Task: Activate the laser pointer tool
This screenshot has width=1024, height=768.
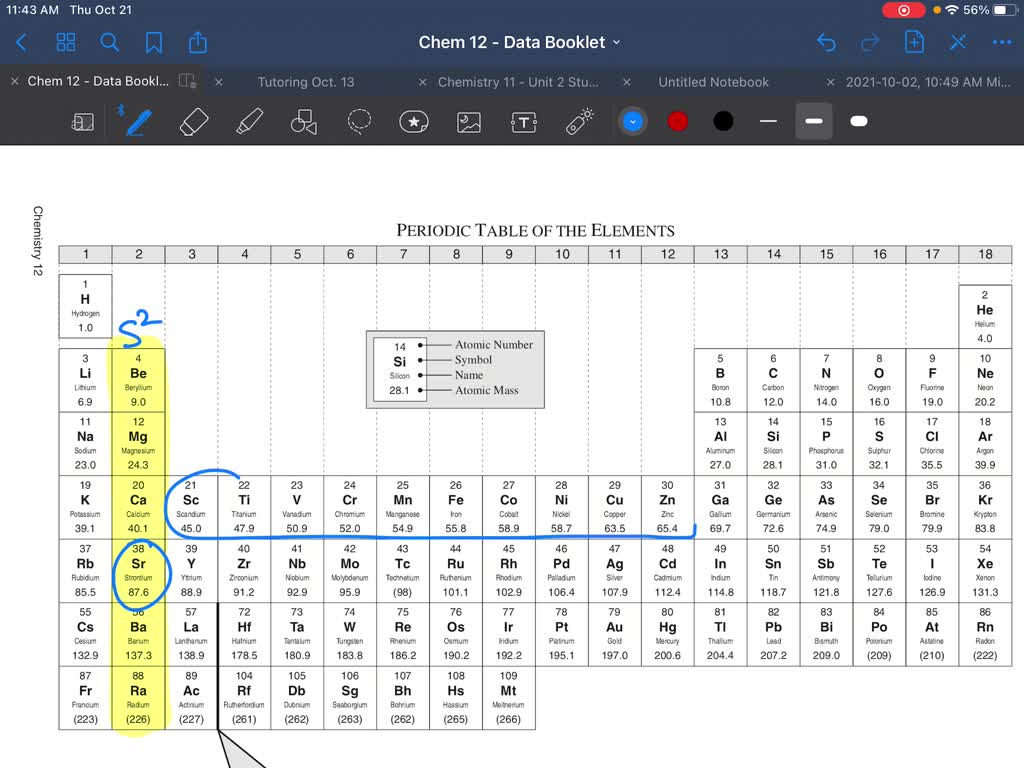Action: pyautogui.click(x=578, y=121)
